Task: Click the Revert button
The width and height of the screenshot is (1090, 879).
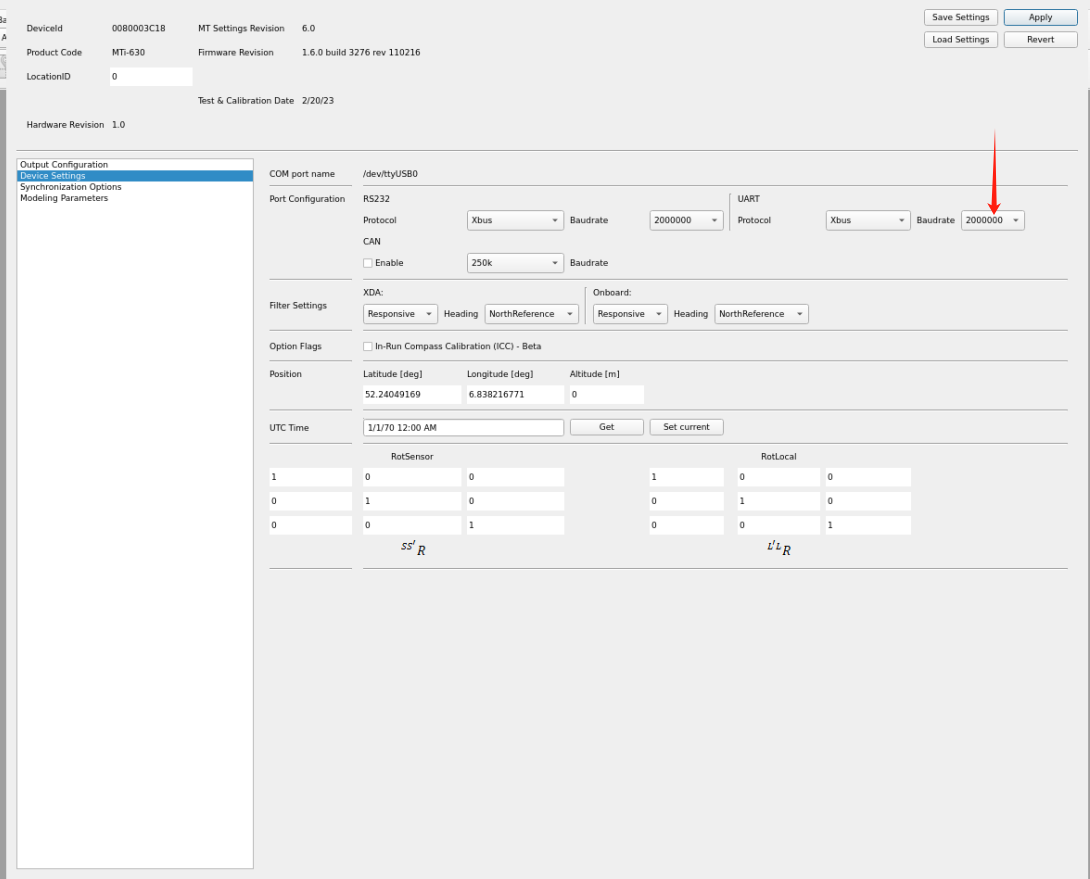Action: [x=1040, y=40]
